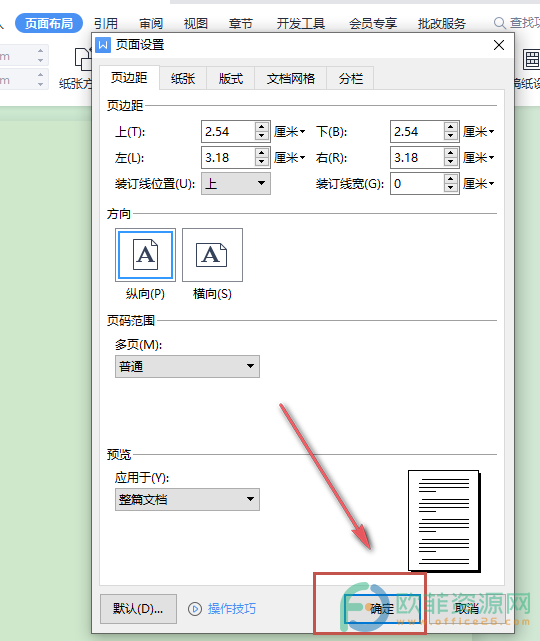Screen dimensions: 540x641
Task: Switch to the 版式 tab
Action: tap(231, 78)
